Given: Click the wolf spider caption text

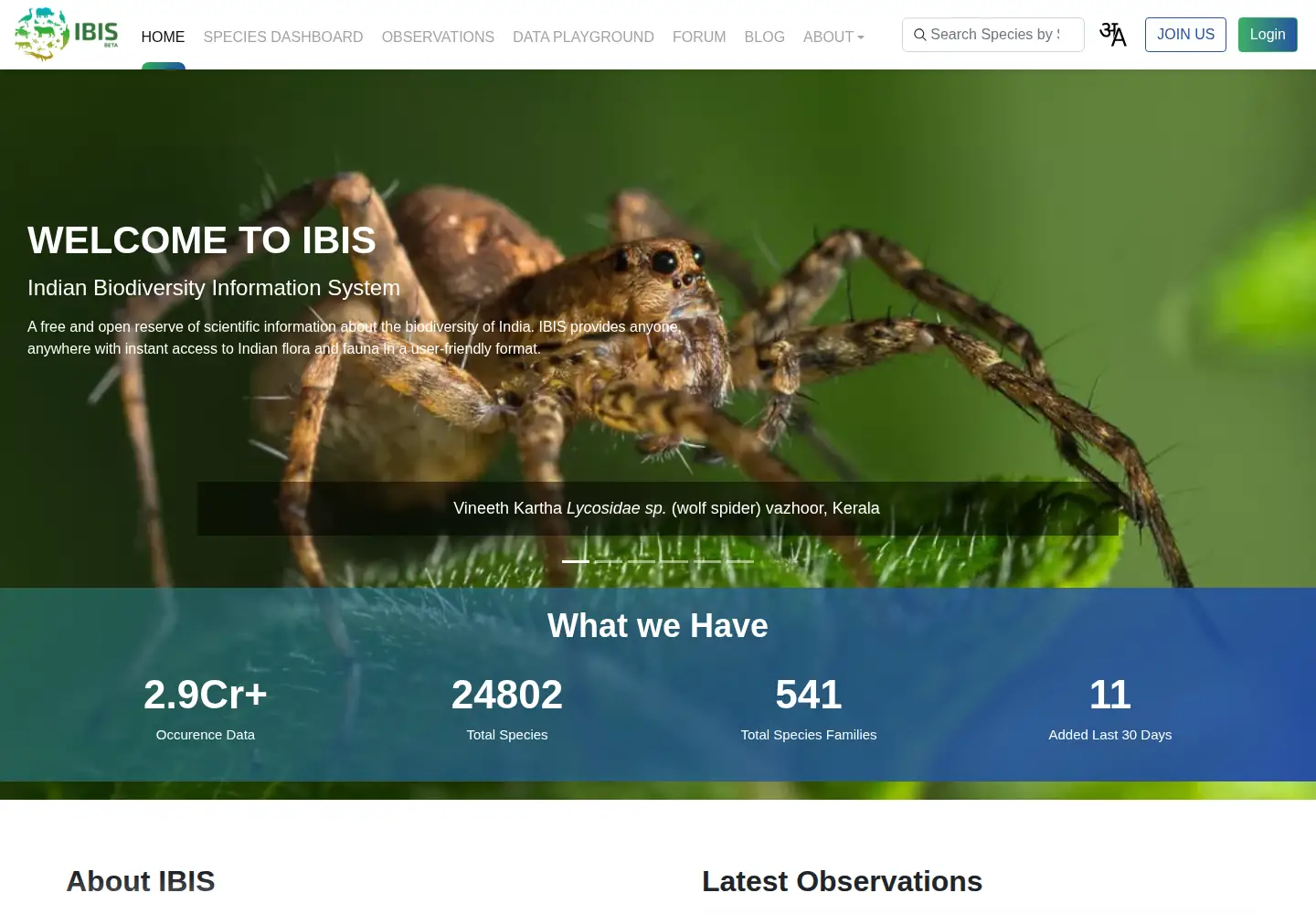Looking at the screenshot, I should coord(666,508).
